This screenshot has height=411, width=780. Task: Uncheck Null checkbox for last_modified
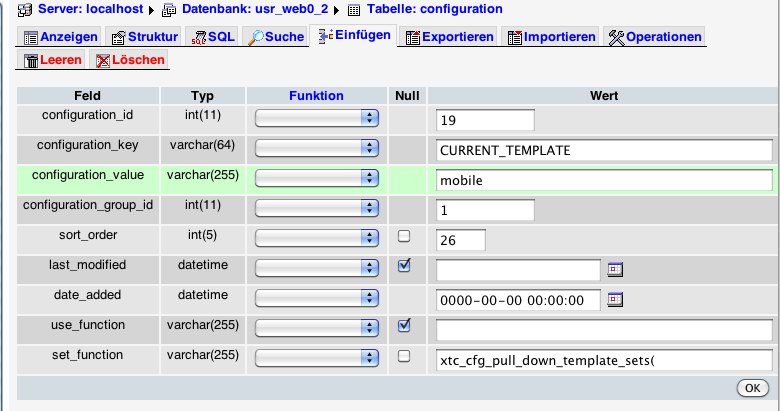(x=404, y=266)
